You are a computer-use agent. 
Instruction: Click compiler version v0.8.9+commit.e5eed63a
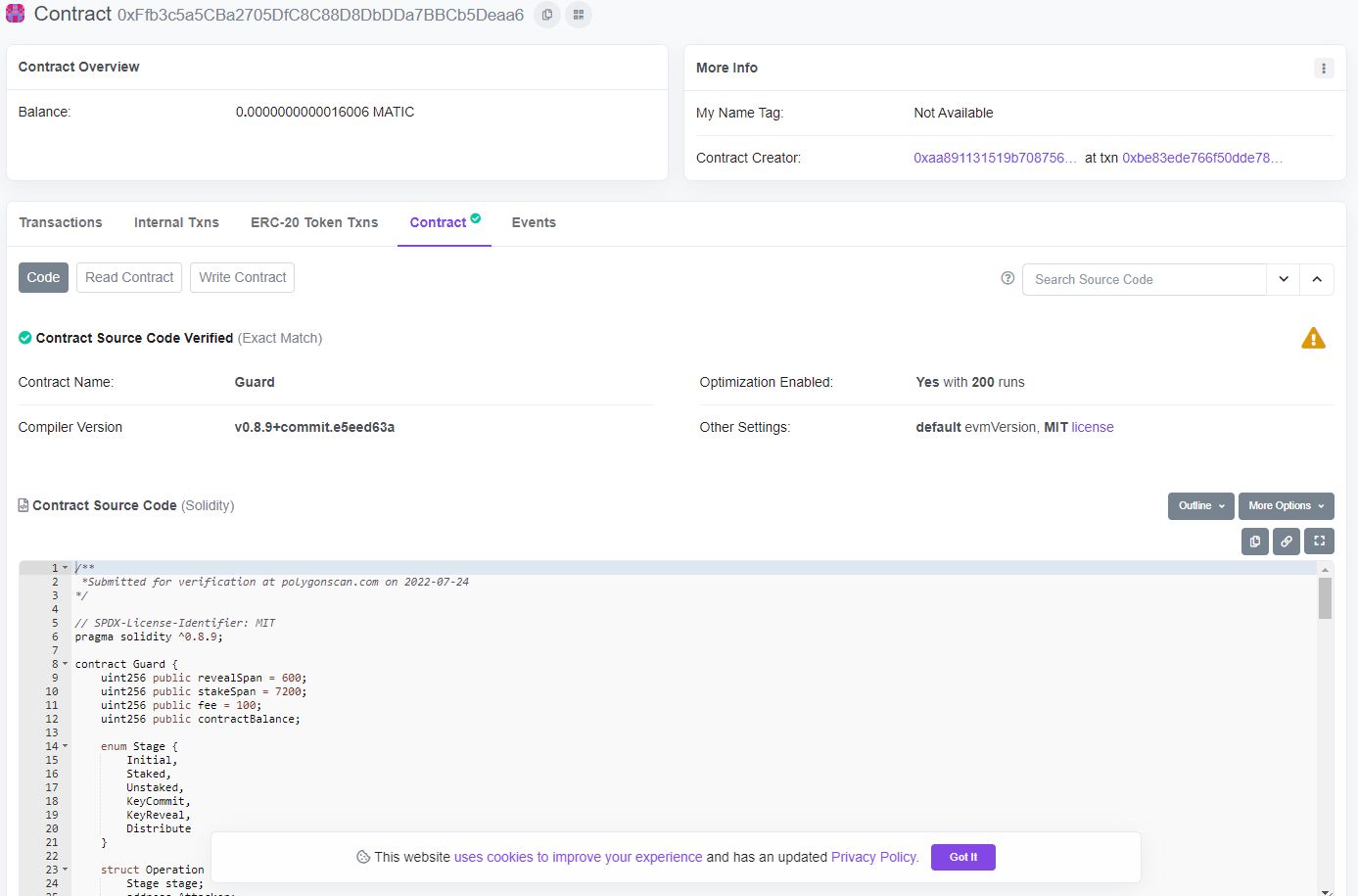coord(314,427)
